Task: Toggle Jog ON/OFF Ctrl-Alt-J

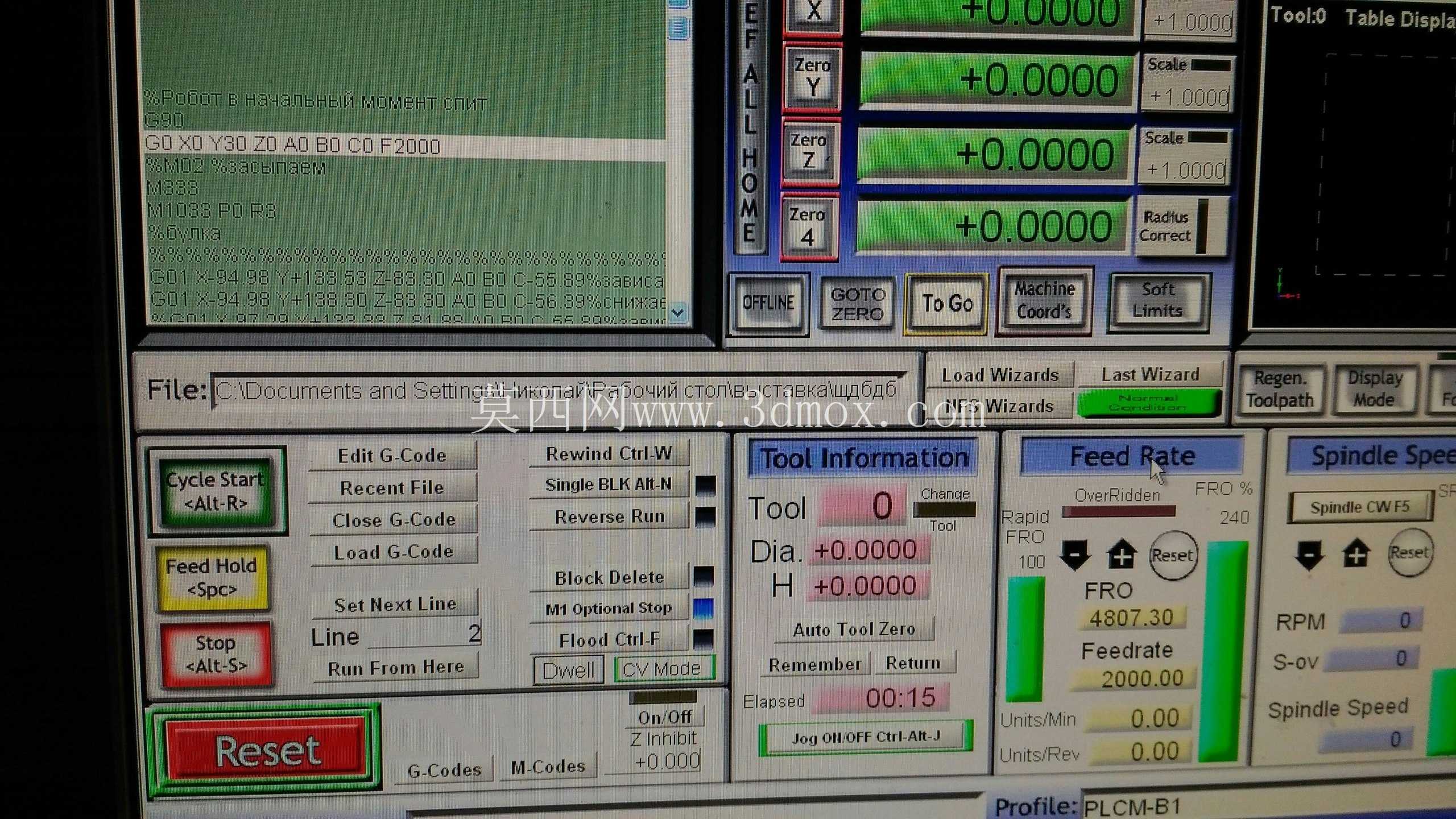Action: [x=866, y=738]
